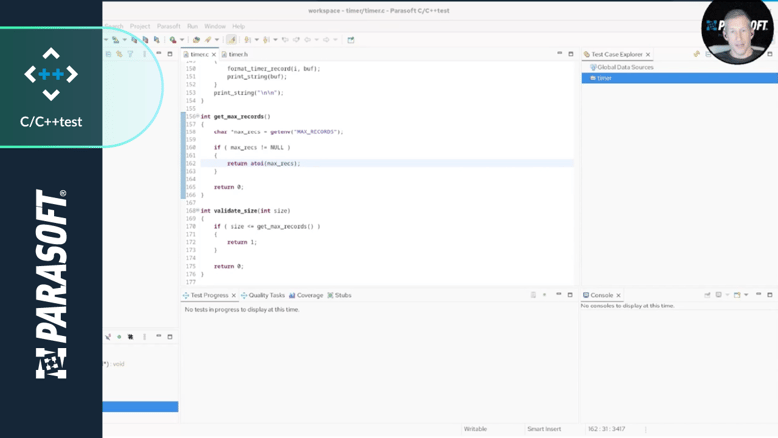
Task: Click the Collapse All icon in left panel
Action: point(108,54)
